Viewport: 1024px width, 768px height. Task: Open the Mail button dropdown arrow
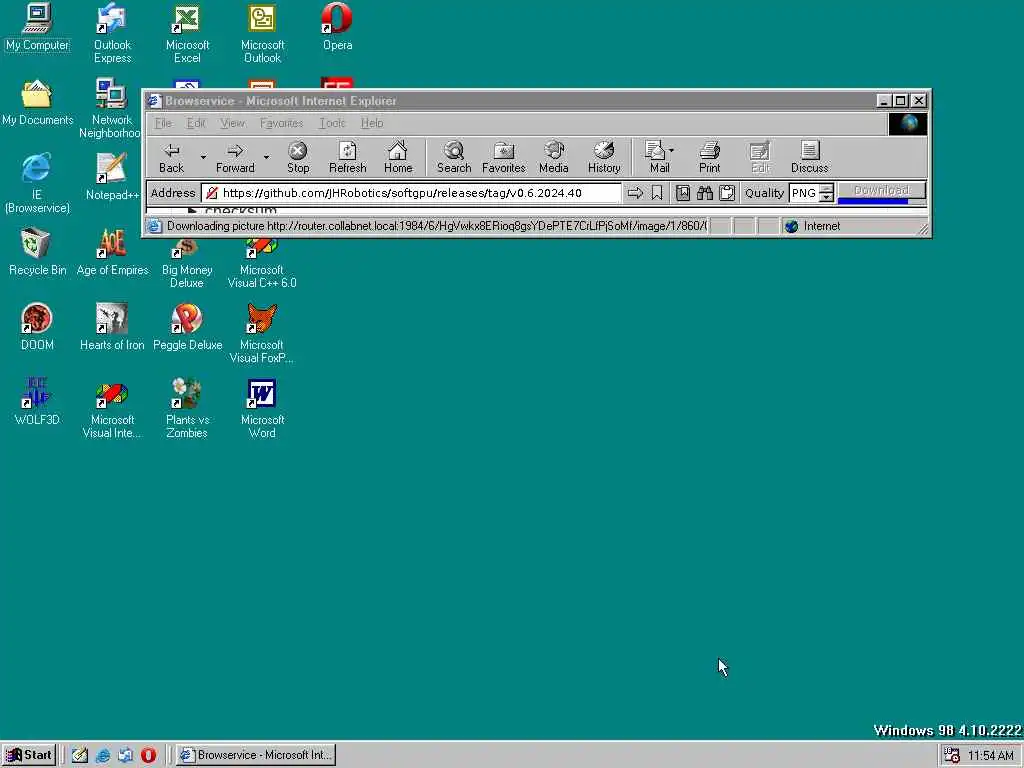tap(672, 152)
